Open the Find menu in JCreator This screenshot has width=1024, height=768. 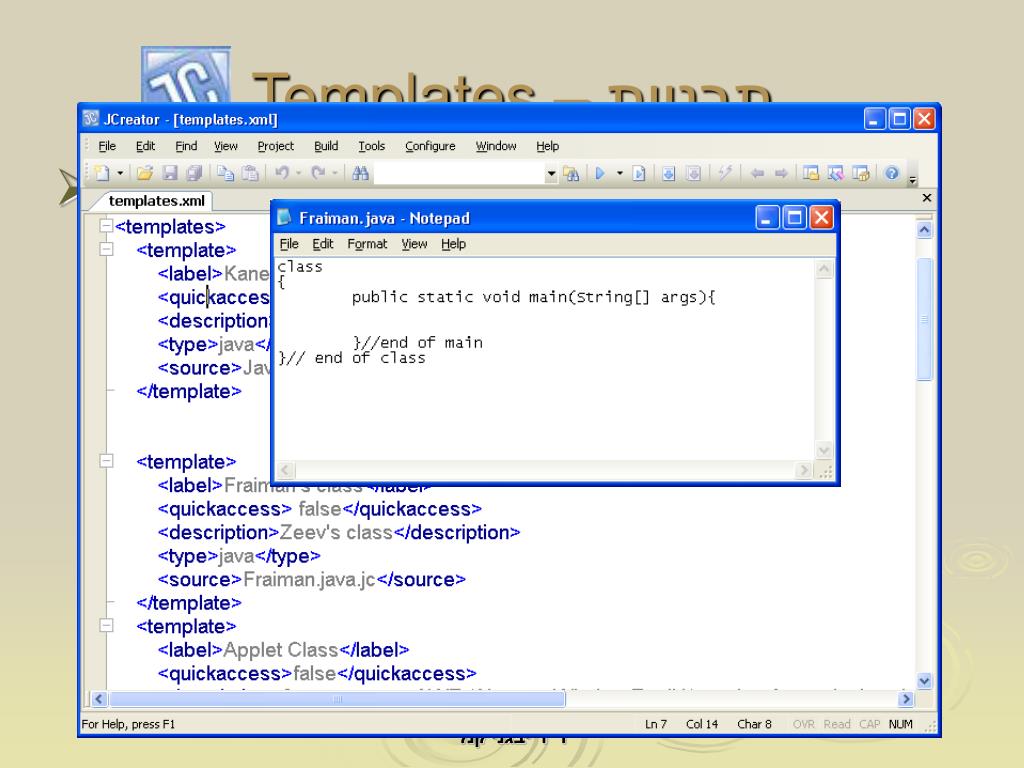(x=185, y=146)
